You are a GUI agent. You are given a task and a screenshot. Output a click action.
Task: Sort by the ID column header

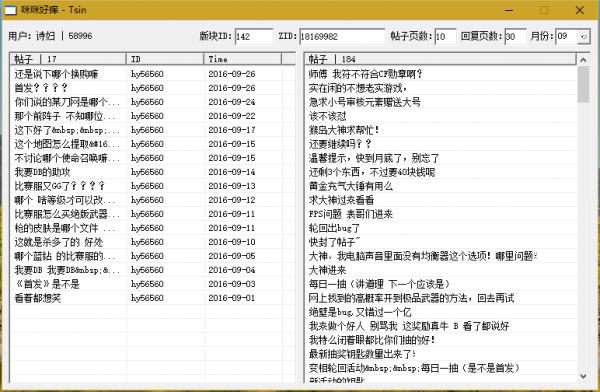165,59
